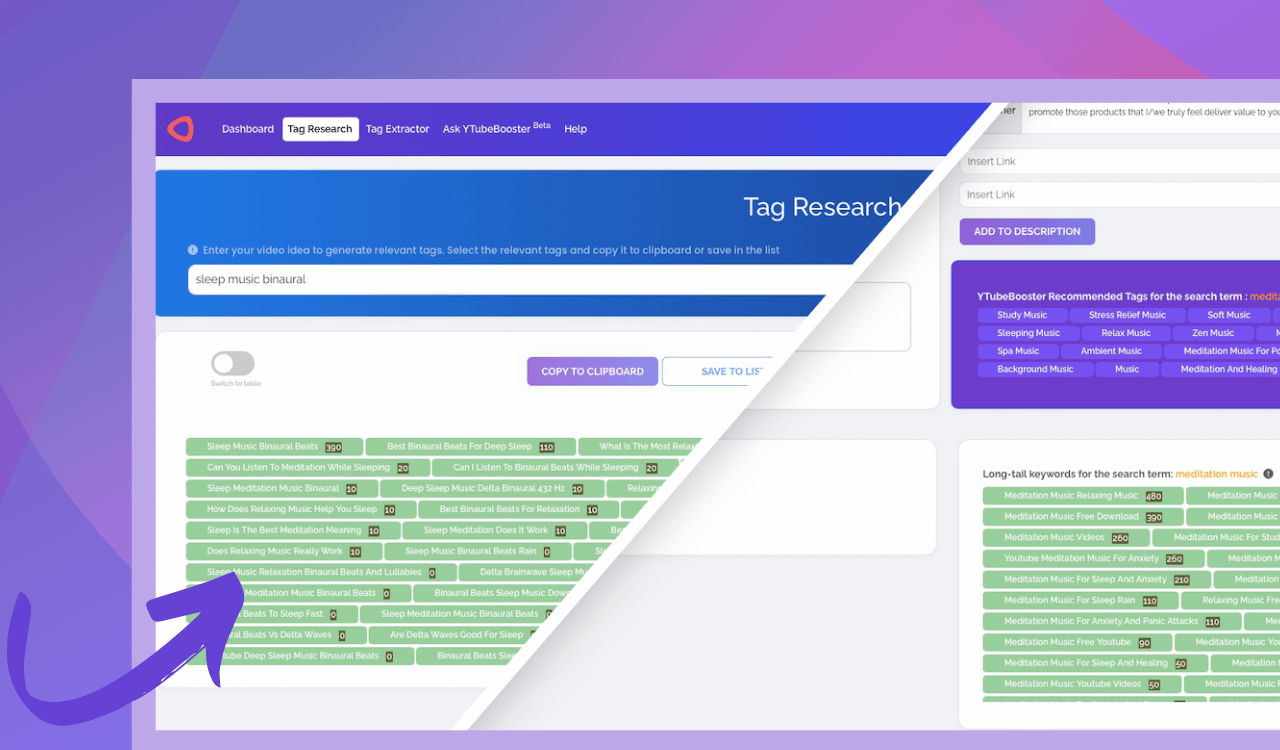Open the Dashboard menu item
This screenshot has width=1280, height=750.
[x=247, y=129]
